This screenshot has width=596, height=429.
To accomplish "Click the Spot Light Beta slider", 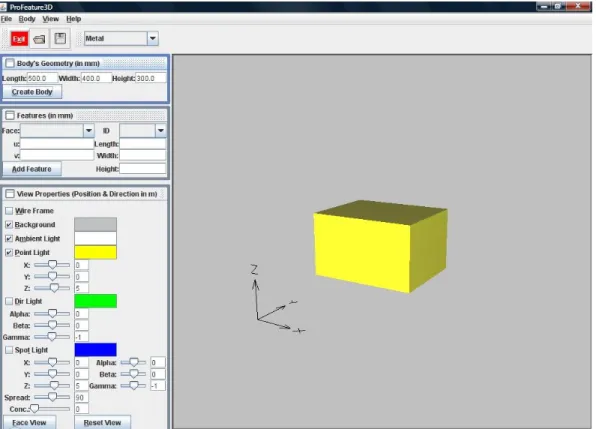I will point(133,374).
